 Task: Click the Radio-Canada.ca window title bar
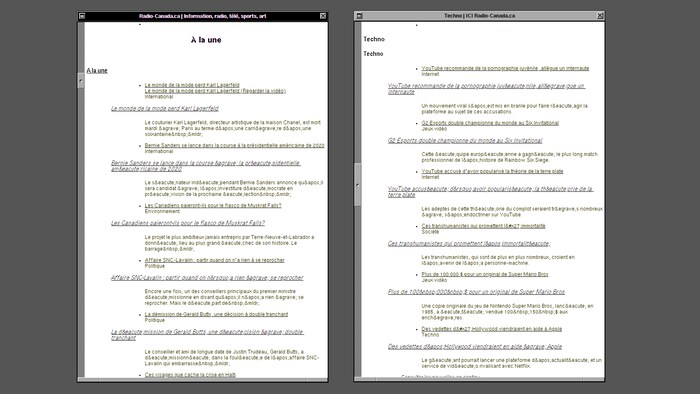(202, 16)
